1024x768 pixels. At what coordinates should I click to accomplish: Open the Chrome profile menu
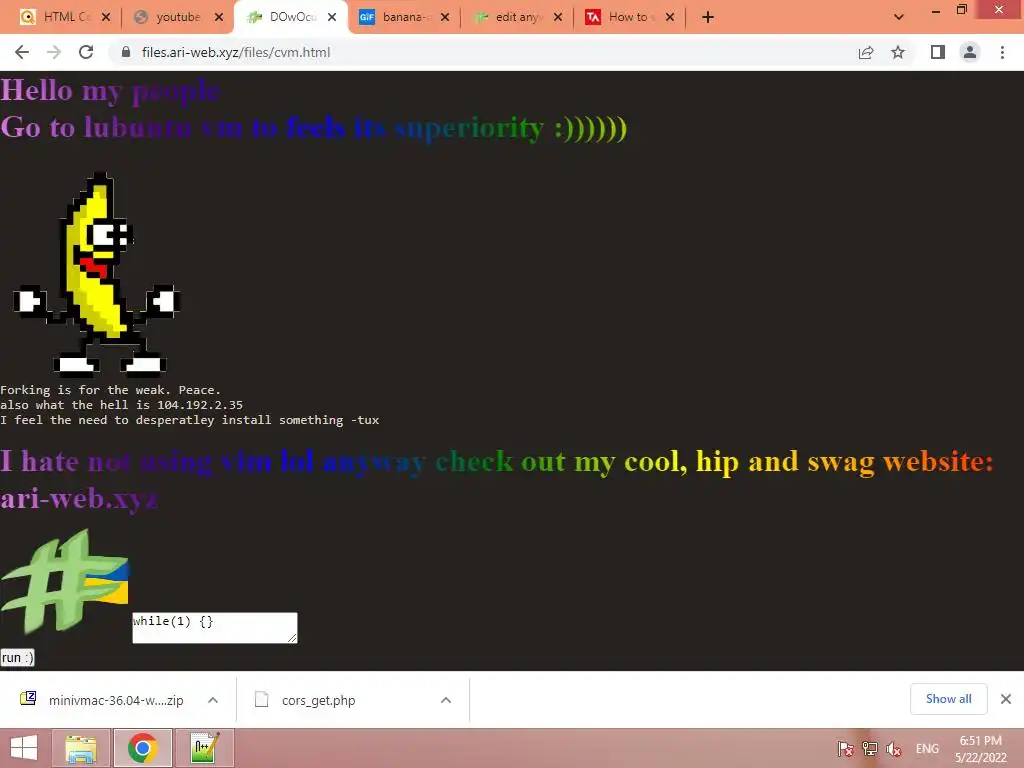(x=970, y=52)
